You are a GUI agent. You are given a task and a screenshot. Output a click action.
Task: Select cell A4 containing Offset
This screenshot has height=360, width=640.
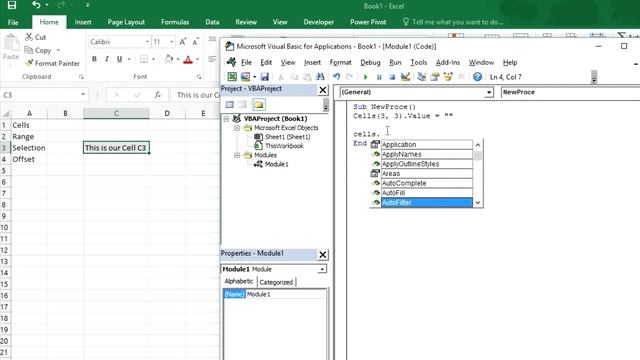click(29, 159)
